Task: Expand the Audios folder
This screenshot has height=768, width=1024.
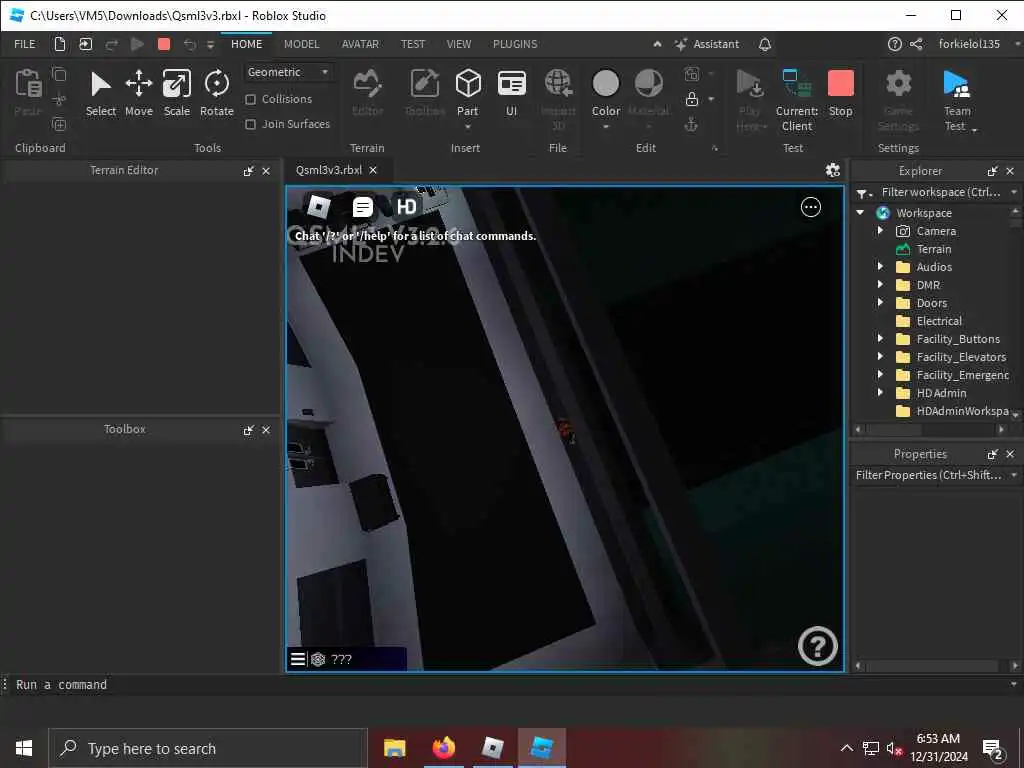Action: coord(880,266)
